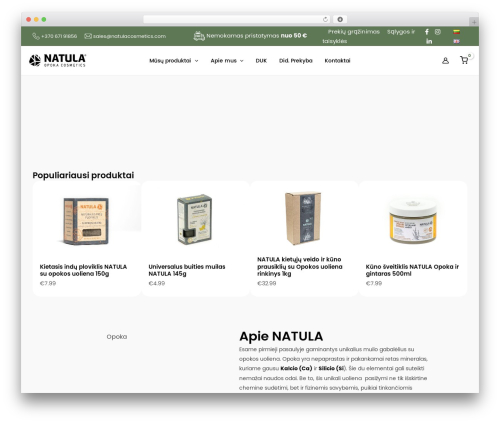Click the browser extension button beside the address bar
The width and height of the screenshot is (500, 423).
click(x=340, y=20)
